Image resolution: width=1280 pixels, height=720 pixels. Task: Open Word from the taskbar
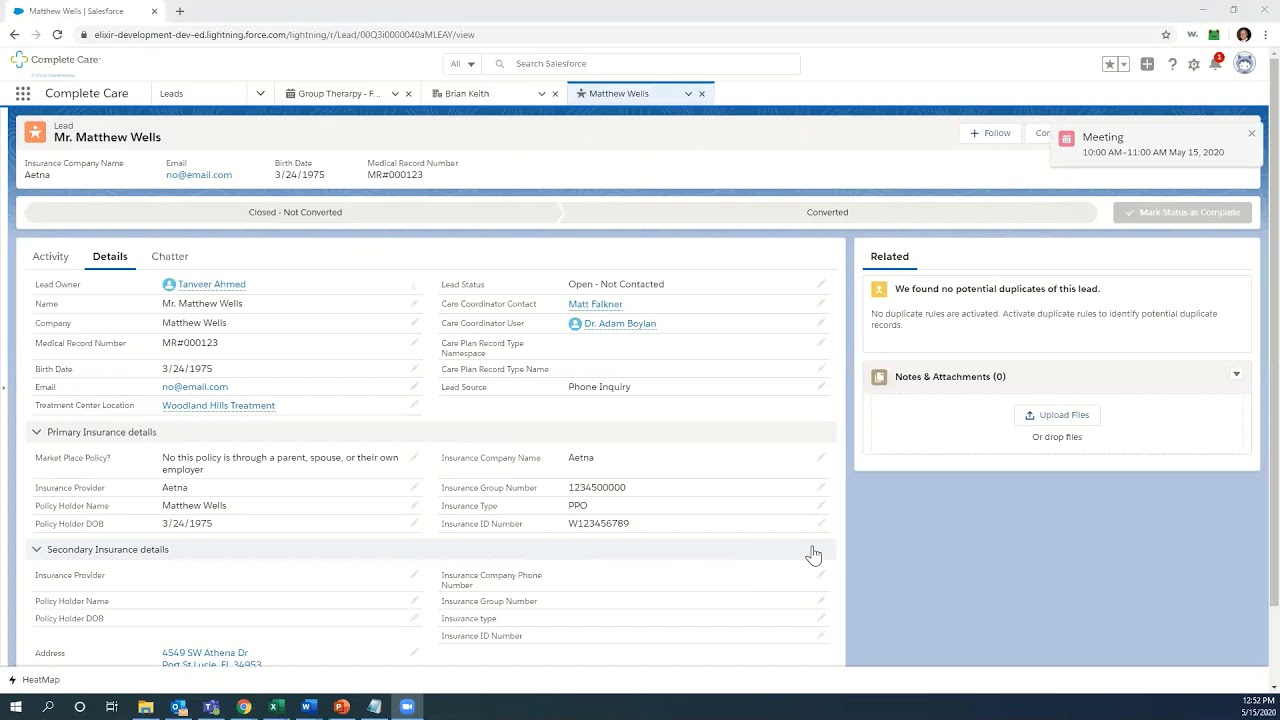point(308,707)
